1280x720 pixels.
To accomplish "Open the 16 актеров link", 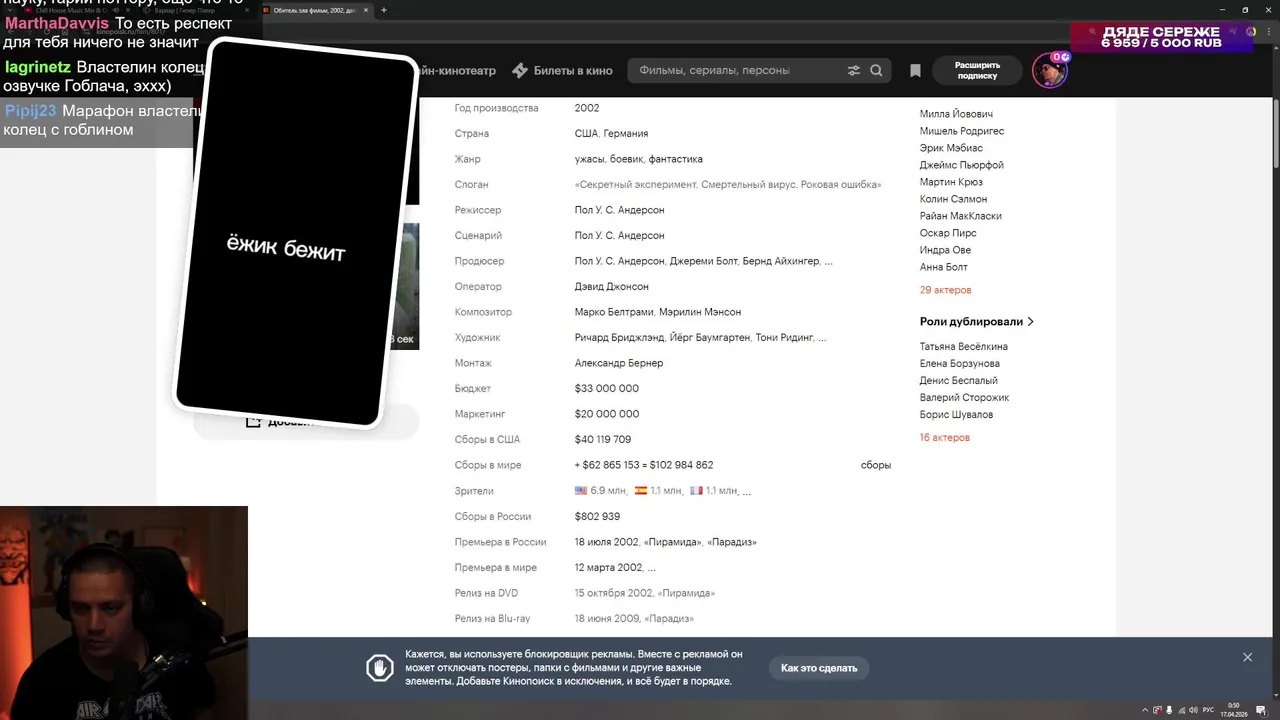I will 945,438.
